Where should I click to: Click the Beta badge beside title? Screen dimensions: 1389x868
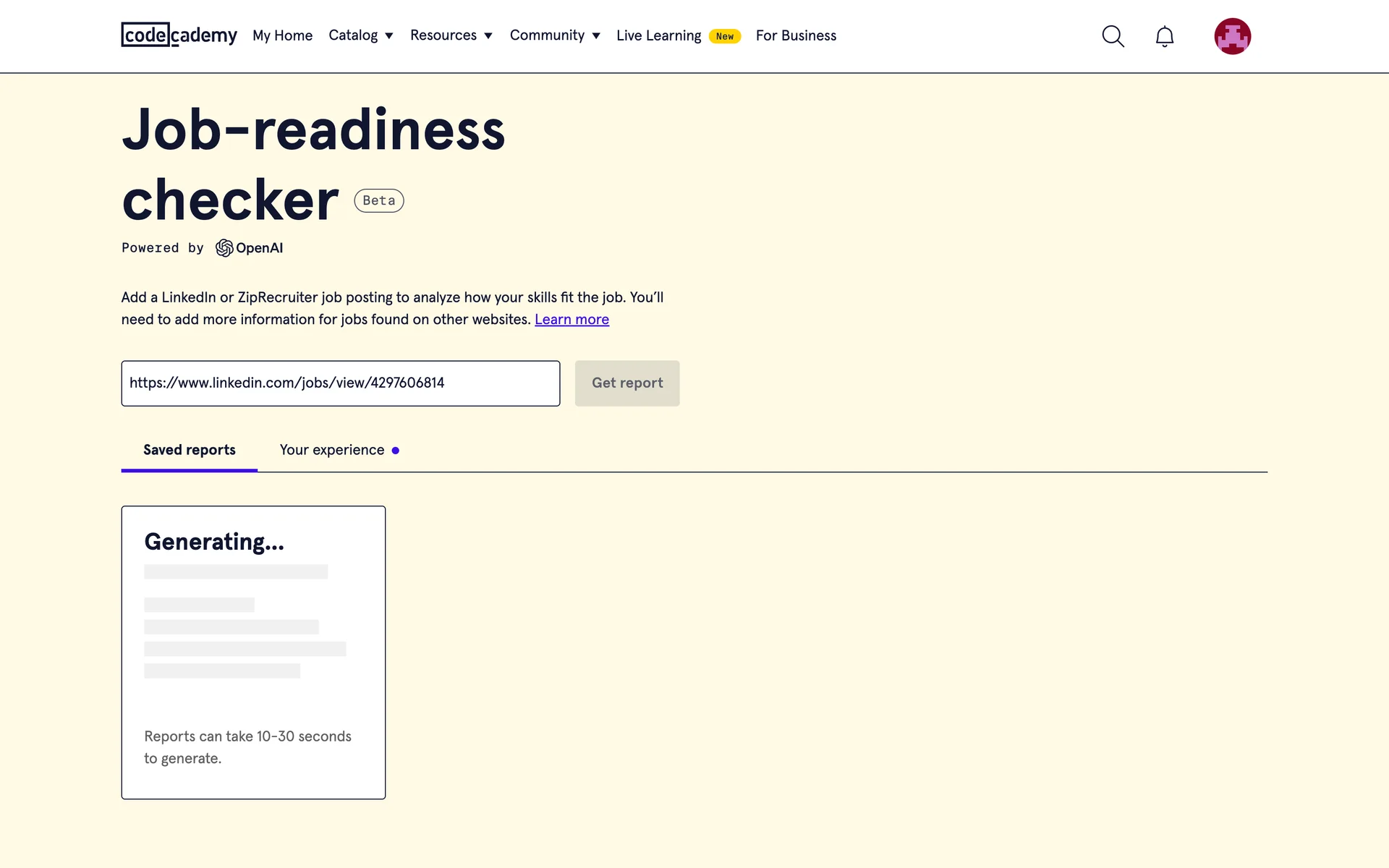[378, 200]
